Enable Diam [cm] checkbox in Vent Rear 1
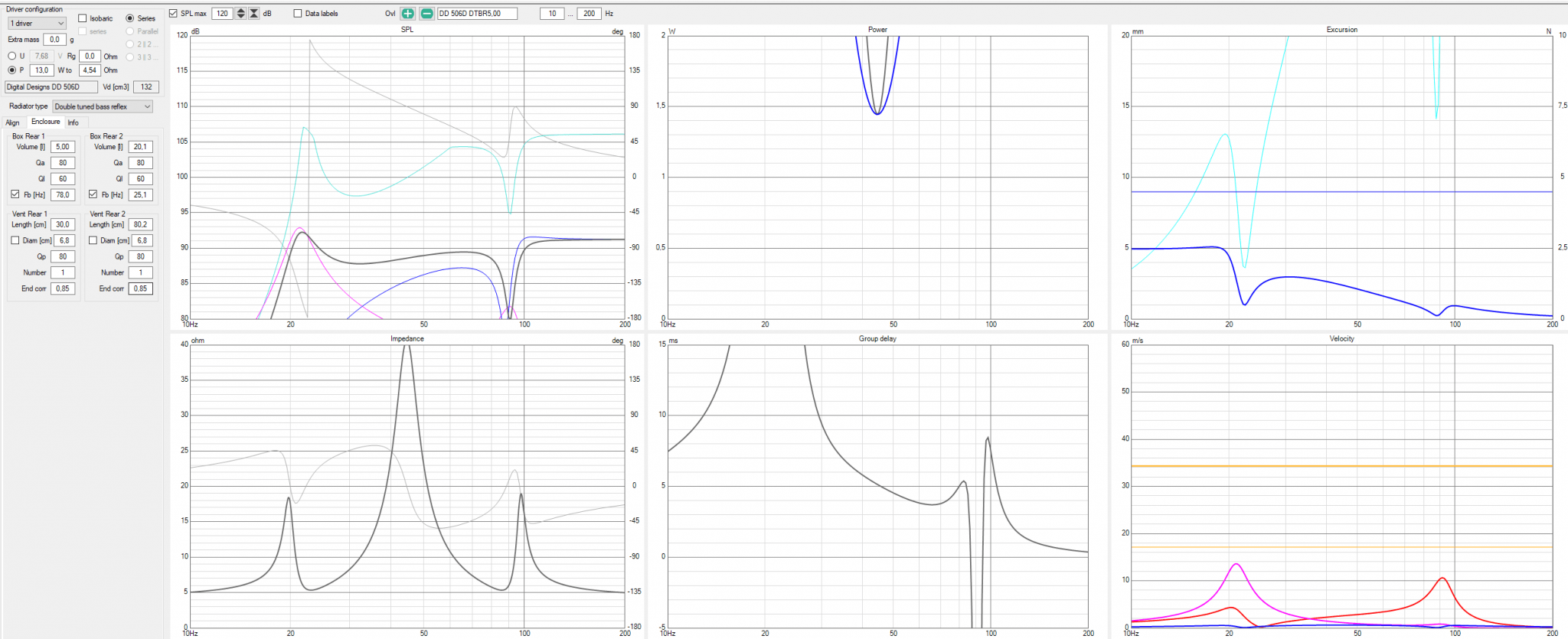Viewport: 1568px width, 639px height. pyautogui.click(x=15, y=240)
